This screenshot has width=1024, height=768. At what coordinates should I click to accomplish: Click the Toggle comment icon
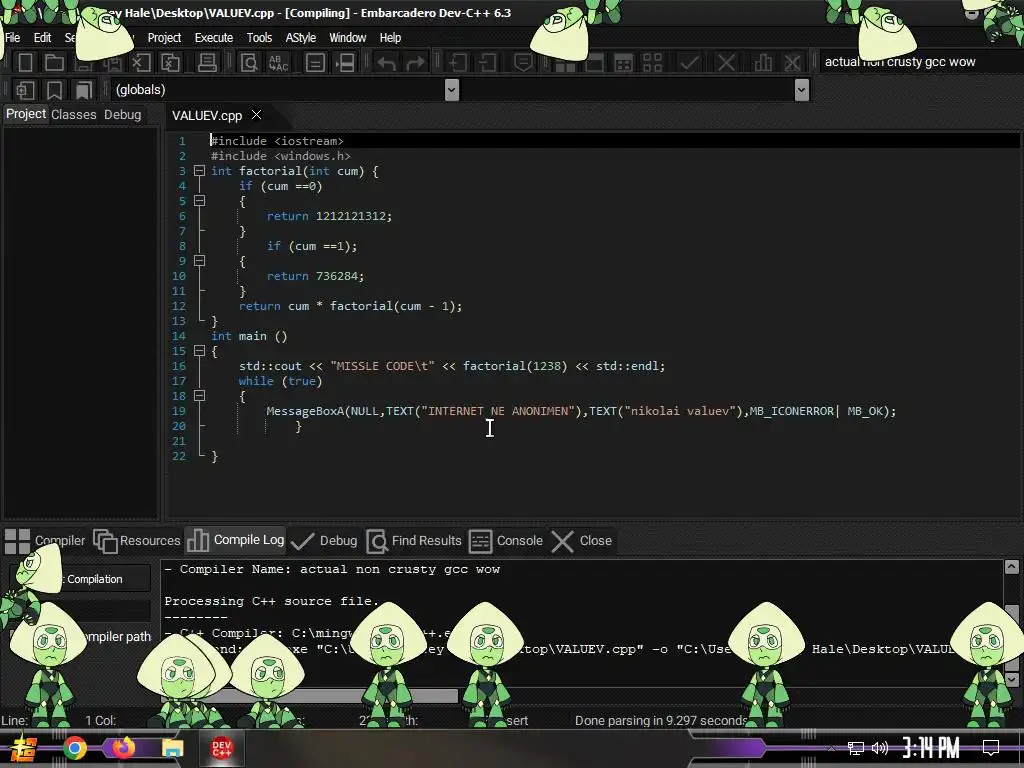[523, 63]
